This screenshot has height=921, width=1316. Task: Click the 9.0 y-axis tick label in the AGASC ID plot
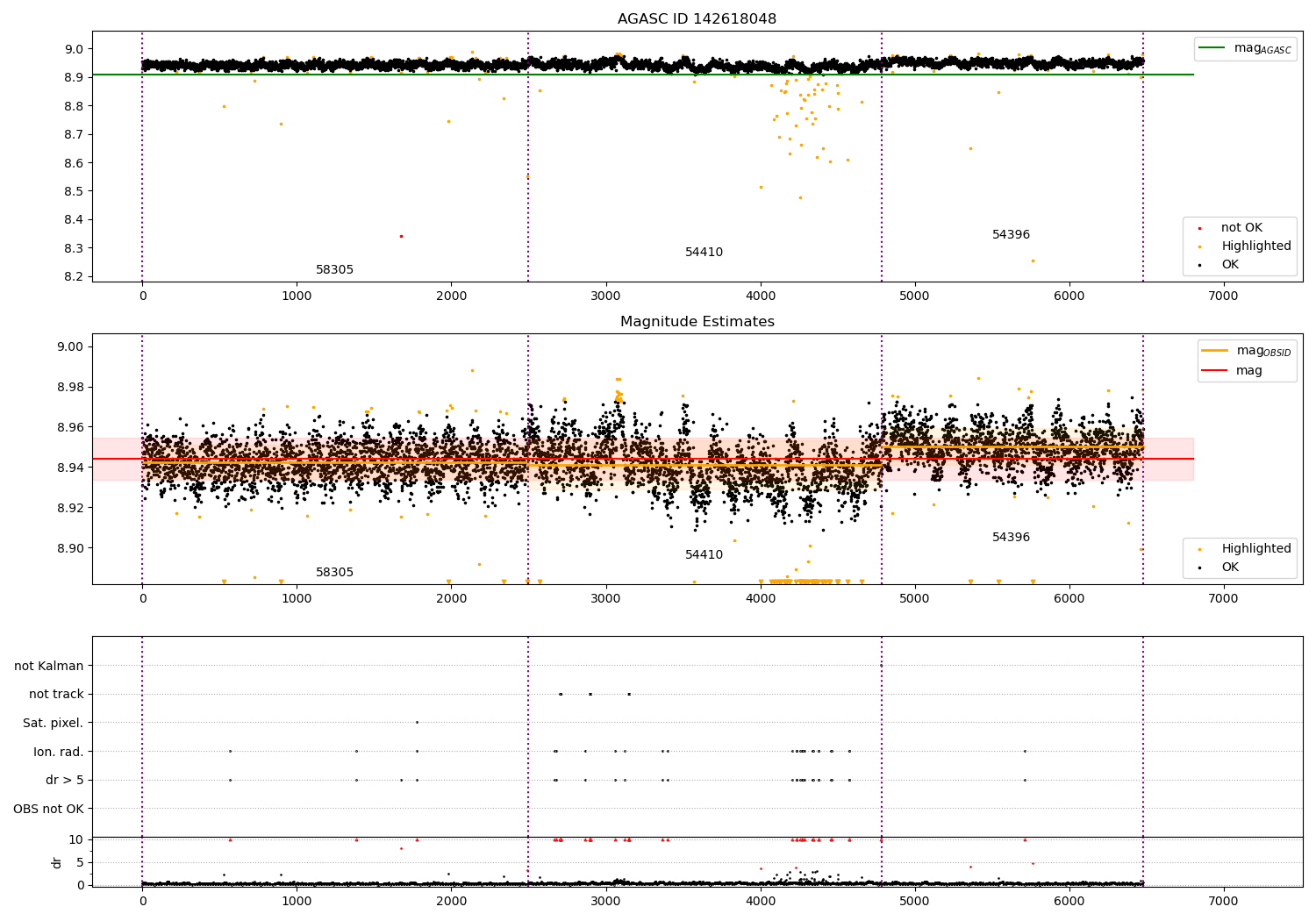tap(75, 49)
